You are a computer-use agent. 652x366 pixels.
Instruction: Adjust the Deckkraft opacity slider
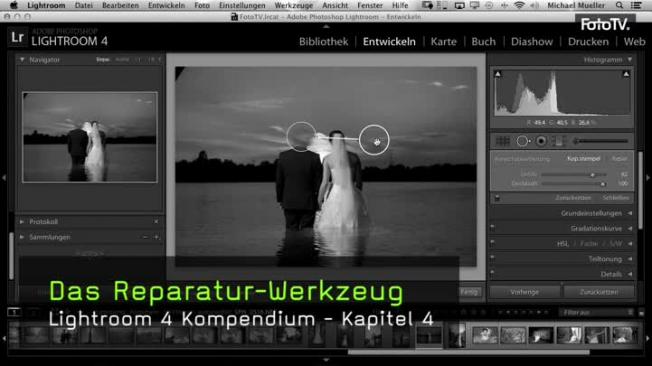click(x=574, y=183)
